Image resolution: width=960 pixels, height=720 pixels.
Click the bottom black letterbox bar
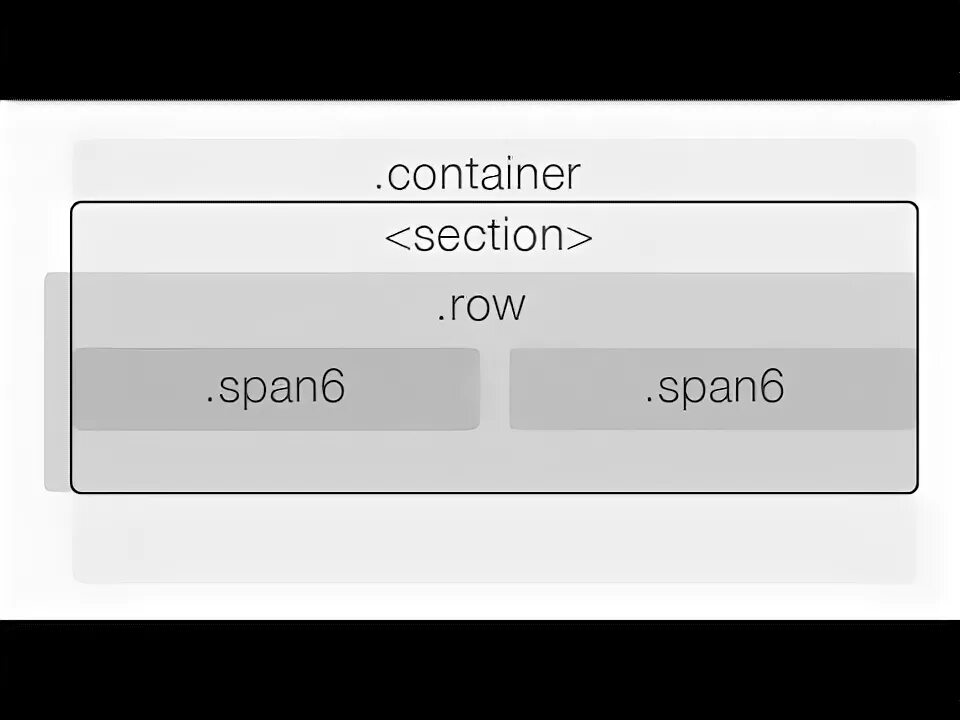[480, 670]
